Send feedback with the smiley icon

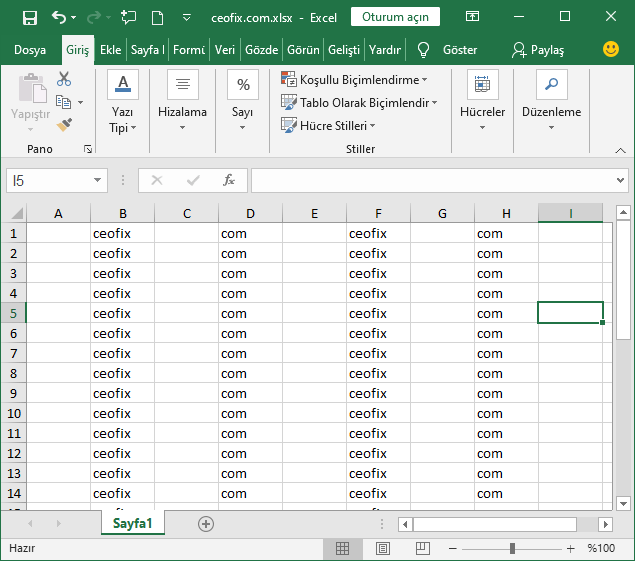click(611, 49)
